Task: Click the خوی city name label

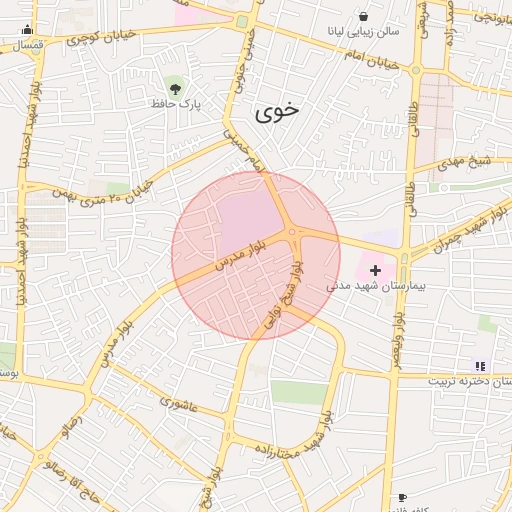Action: point(277,113)
